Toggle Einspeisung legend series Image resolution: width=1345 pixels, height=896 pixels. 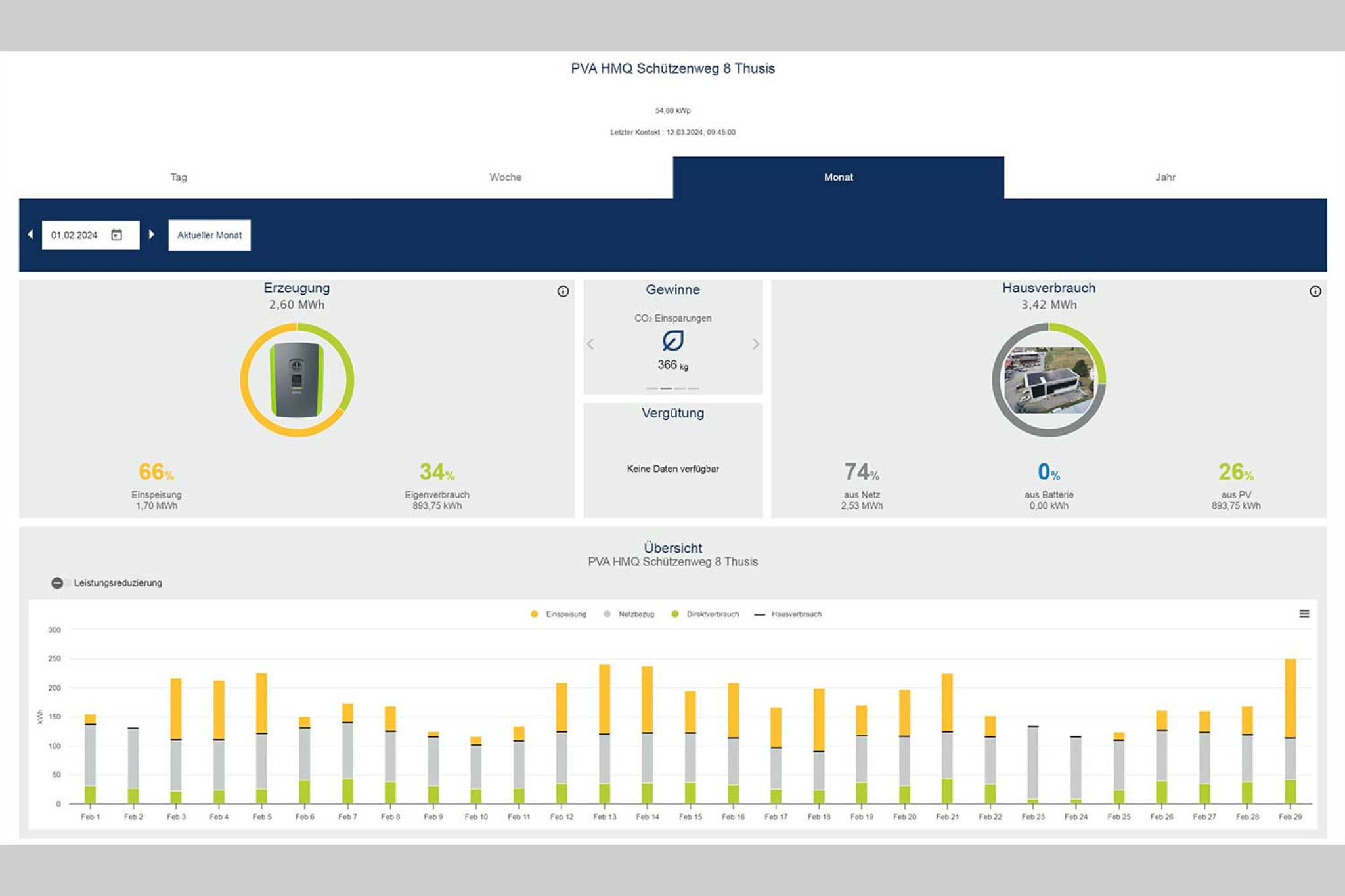pyautogui.click(x=565, y=614)
